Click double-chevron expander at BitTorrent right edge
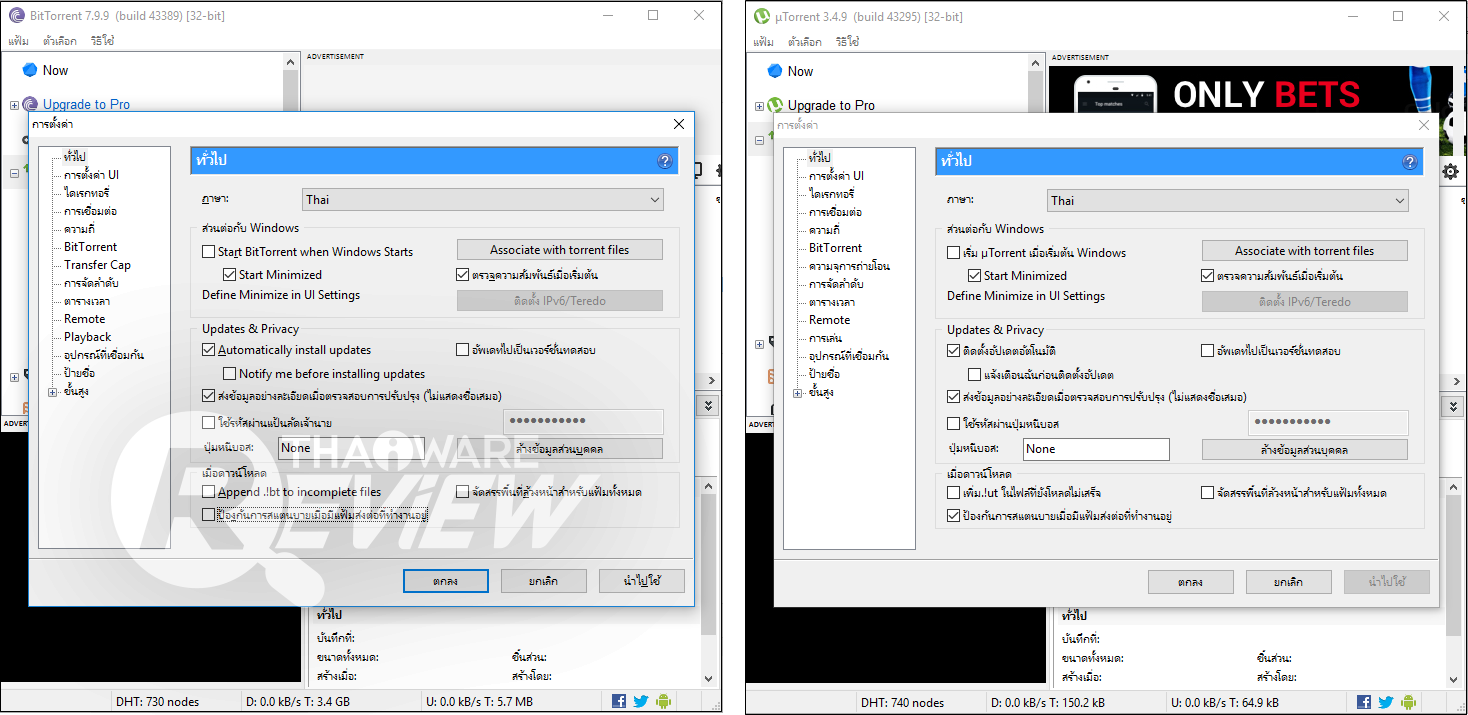1468x715 pixels. tap(709, 405)
